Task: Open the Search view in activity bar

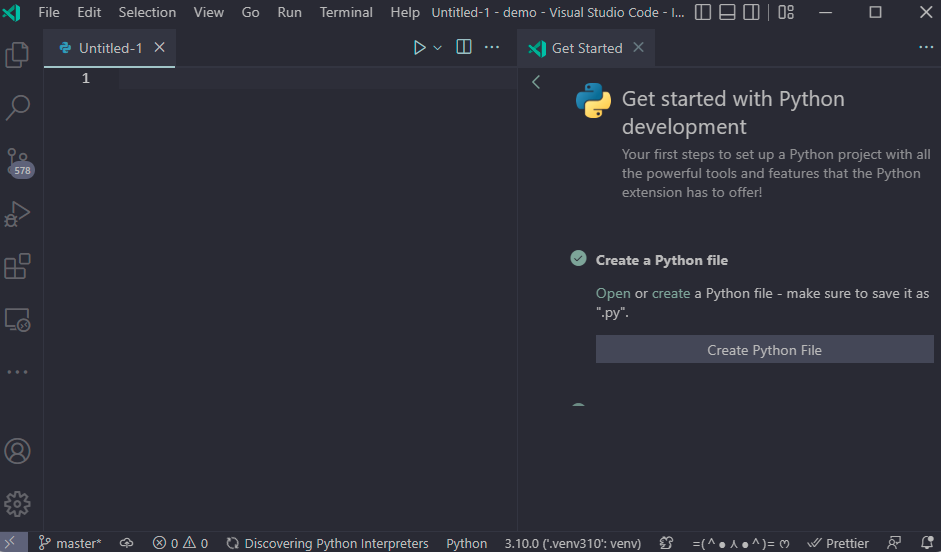Action: coord(17,108)
